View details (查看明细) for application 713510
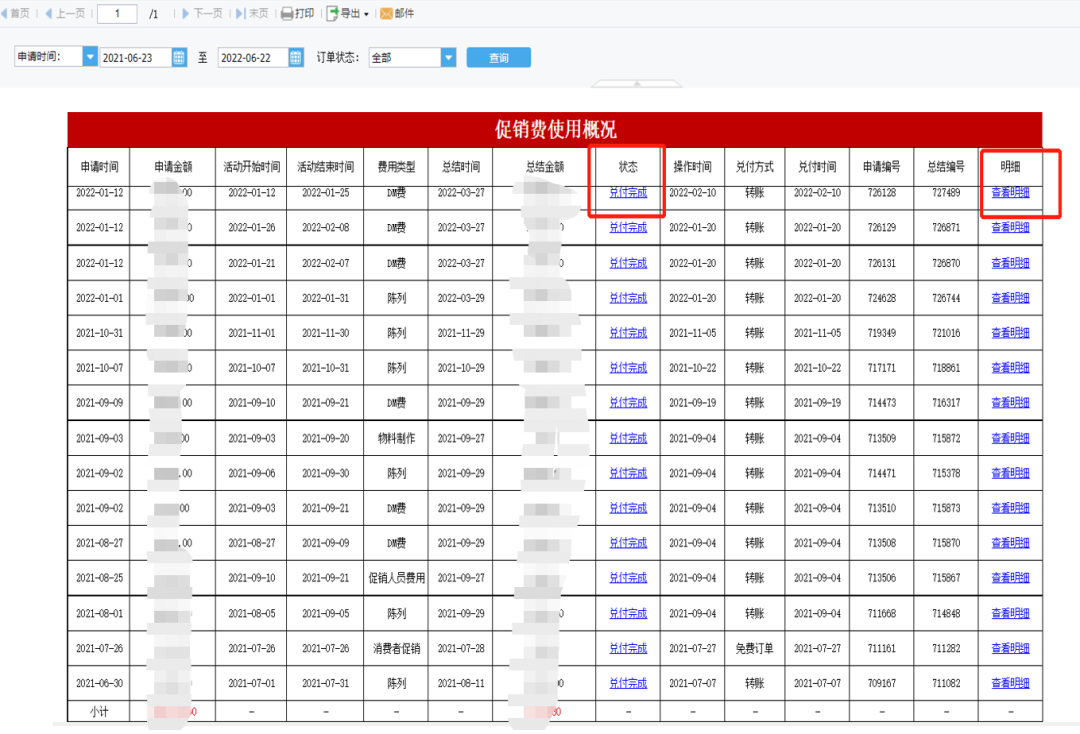This screenshot has height=734, width=1080. [1010, 508]
